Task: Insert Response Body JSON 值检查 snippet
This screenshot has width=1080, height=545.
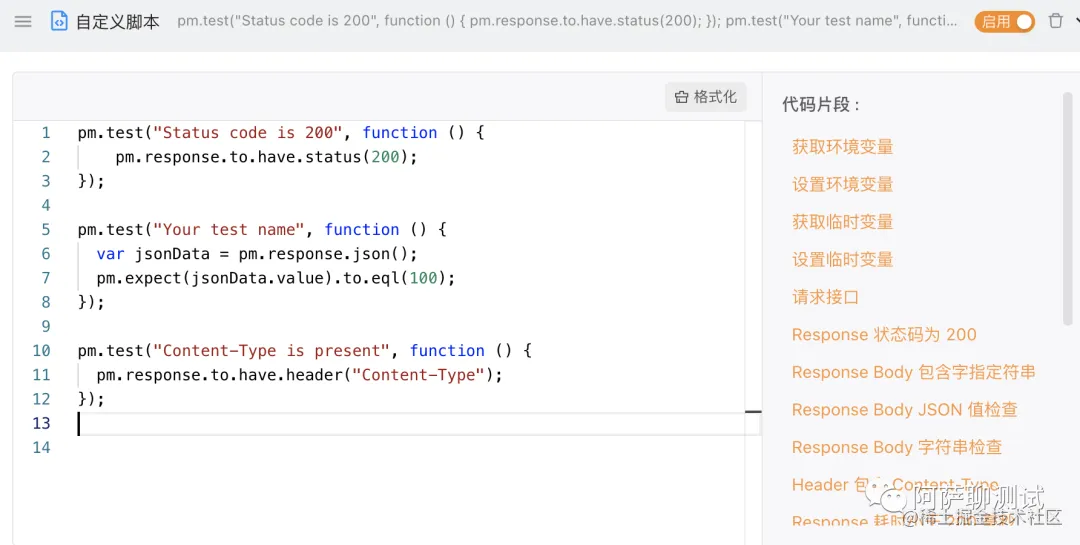Action: pos(904,410)
